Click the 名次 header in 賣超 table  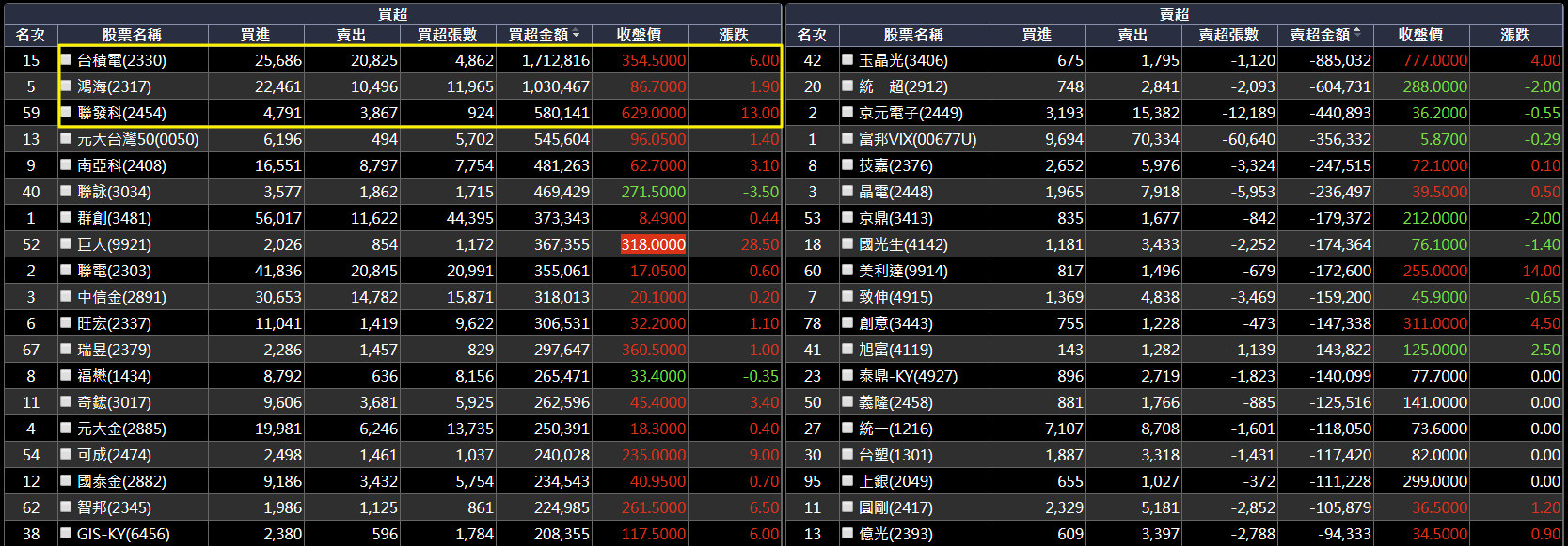[x=812, y=35]
